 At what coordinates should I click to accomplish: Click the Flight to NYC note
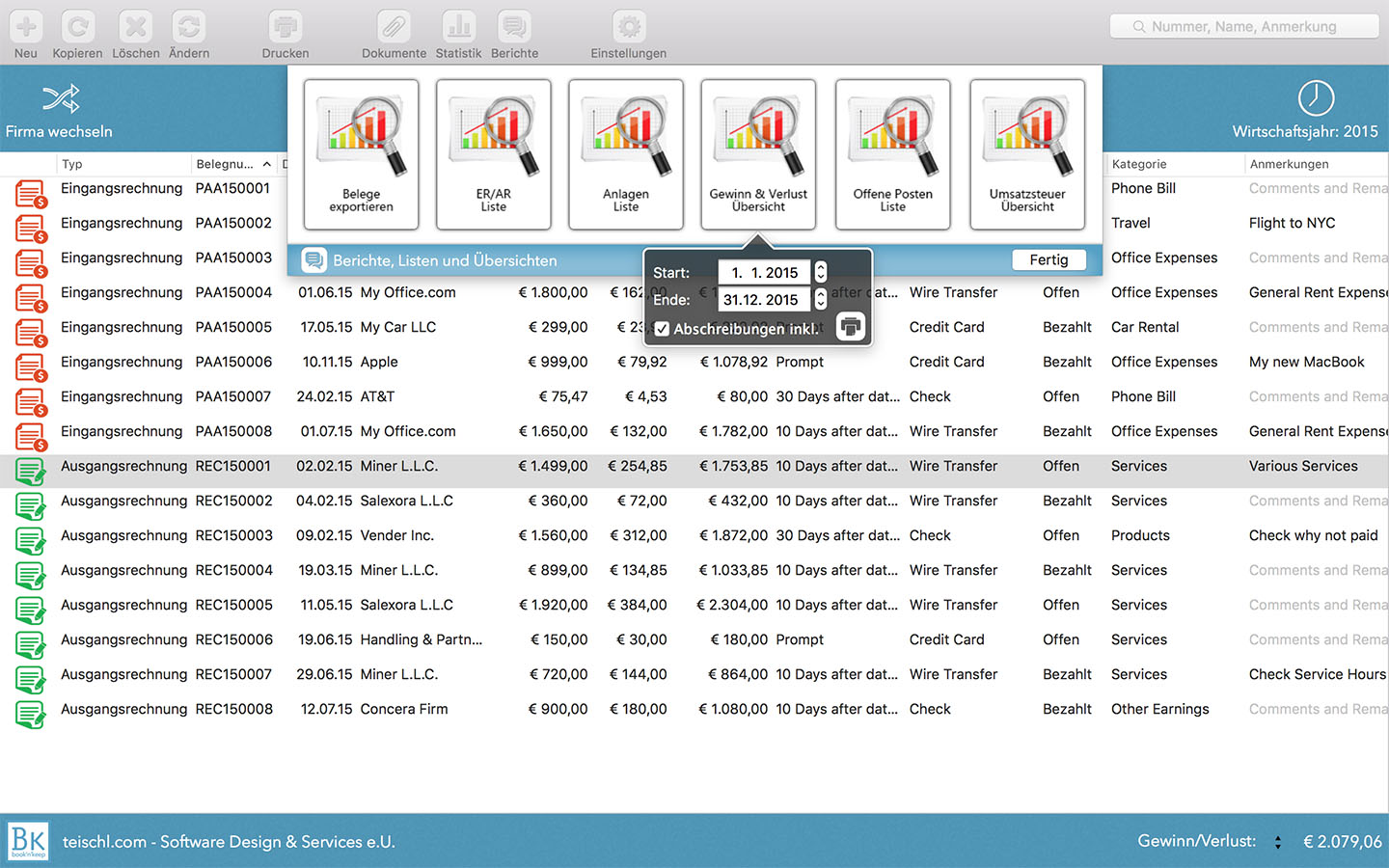[x=1292, y=223]
